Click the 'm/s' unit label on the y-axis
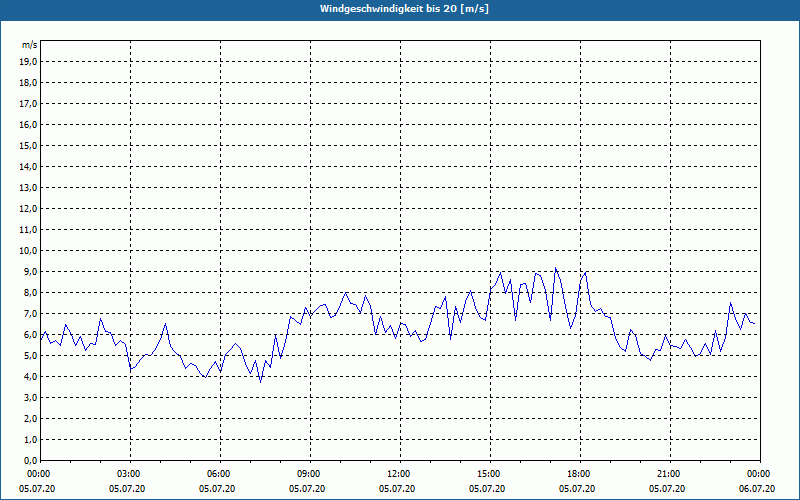Viewport: 800px width, 500px height. (30, 45)
